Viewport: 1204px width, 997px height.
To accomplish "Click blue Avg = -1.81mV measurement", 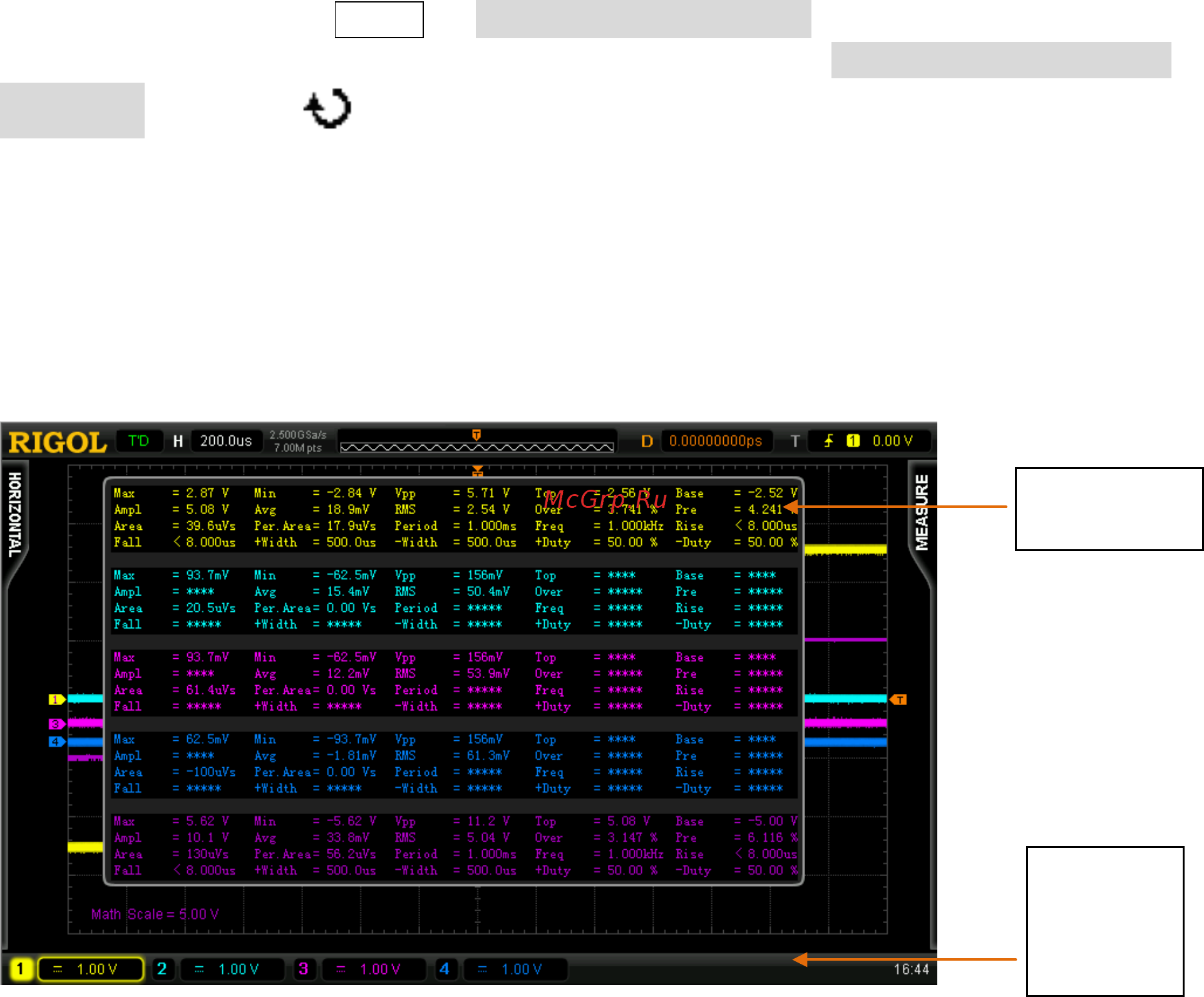I will [315, 756].
